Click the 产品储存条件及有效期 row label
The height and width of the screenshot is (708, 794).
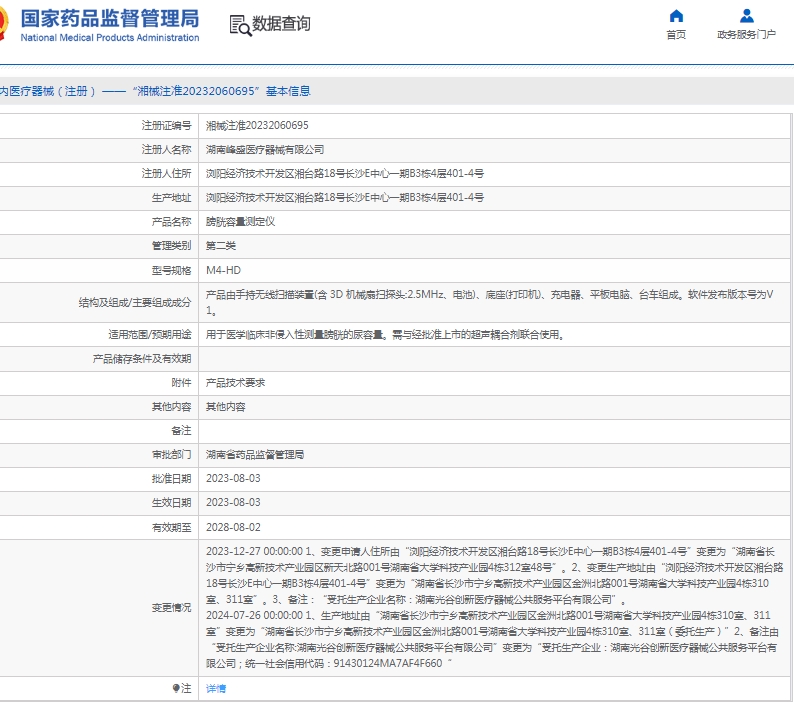point(142,359)
